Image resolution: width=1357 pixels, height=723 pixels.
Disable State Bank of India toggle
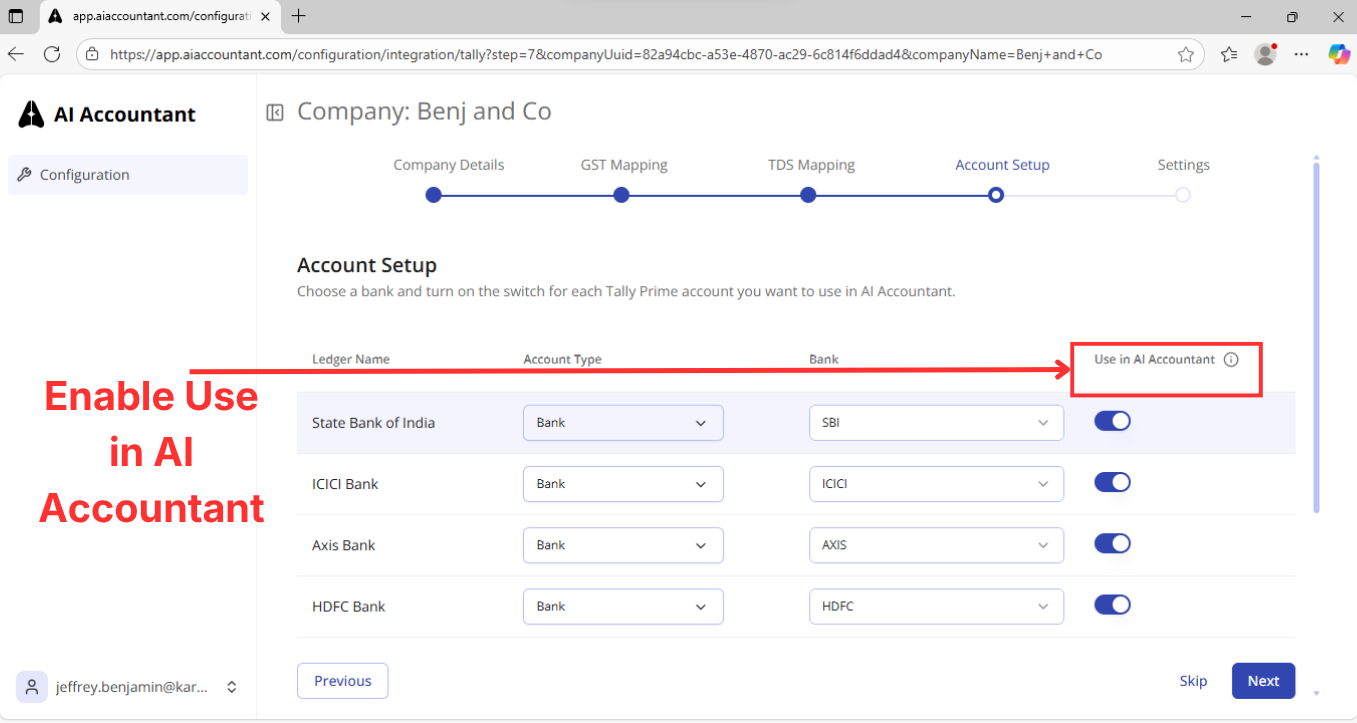click(1112, 421)
